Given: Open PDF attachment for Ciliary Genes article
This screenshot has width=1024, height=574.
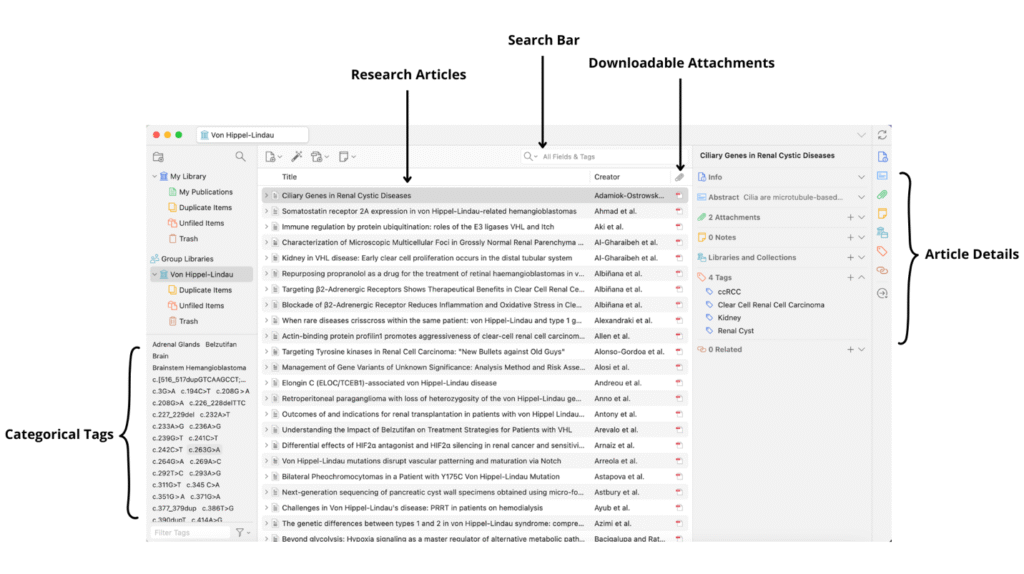Looking at the screenshot, I should (x=680, y=196).
